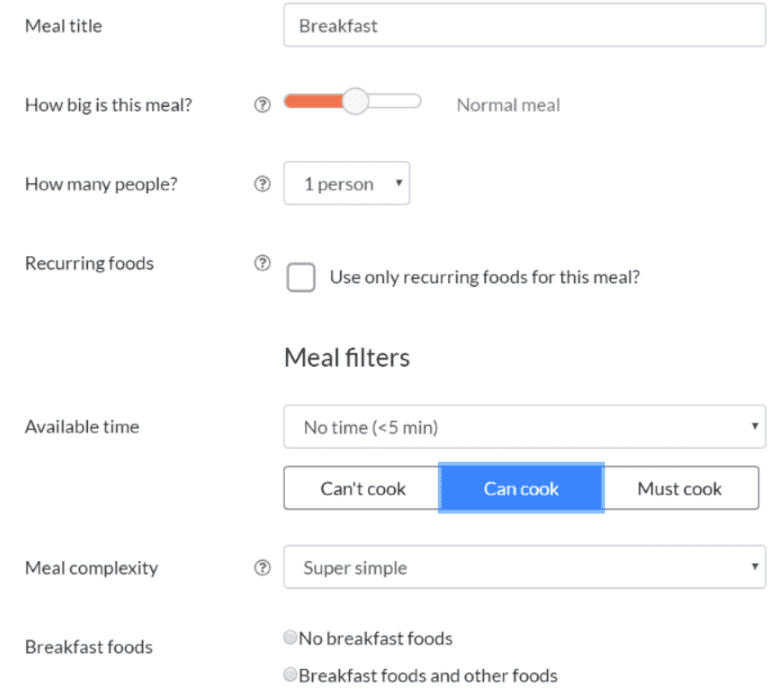Viewport: 780px width, 689px height.
Task: Click the Meal title Breakfast input field
Action: click(x=524, y=25)
